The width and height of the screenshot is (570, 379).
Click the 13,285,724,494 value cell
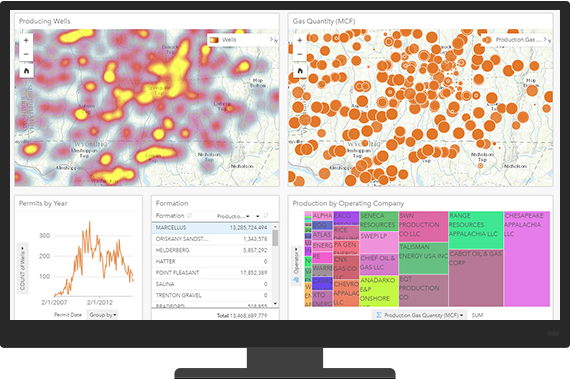(x=248, y=227)
